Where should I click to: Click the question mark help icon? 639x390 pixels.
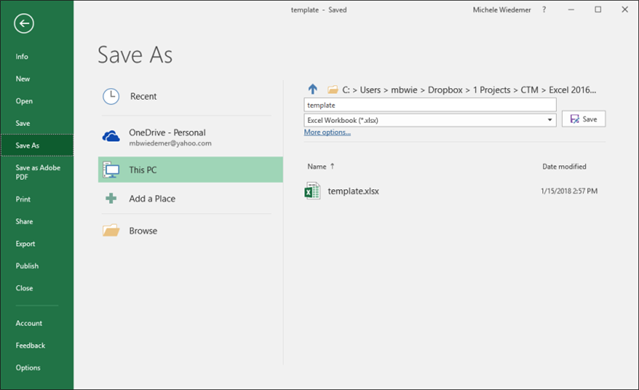pyautogui.click(x=544, y=9)
